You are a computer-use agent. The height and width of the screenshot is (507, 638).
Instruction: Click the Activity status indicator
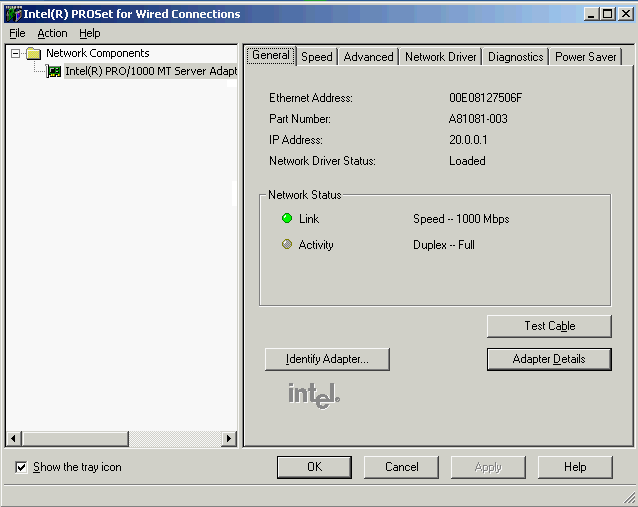[x=287, y=244]
